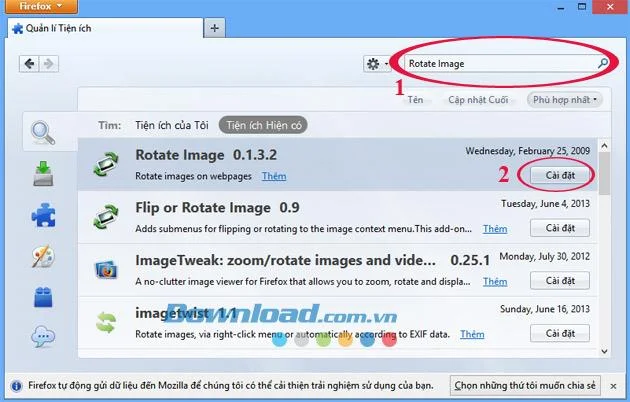Sort results by Tên

[415, 100]
